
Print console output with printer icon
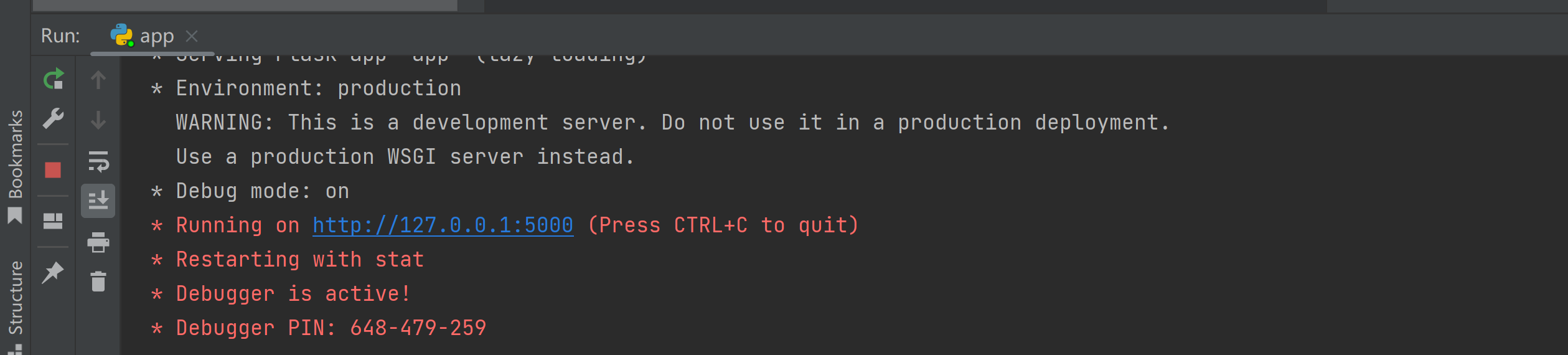(x=98, y=242)
